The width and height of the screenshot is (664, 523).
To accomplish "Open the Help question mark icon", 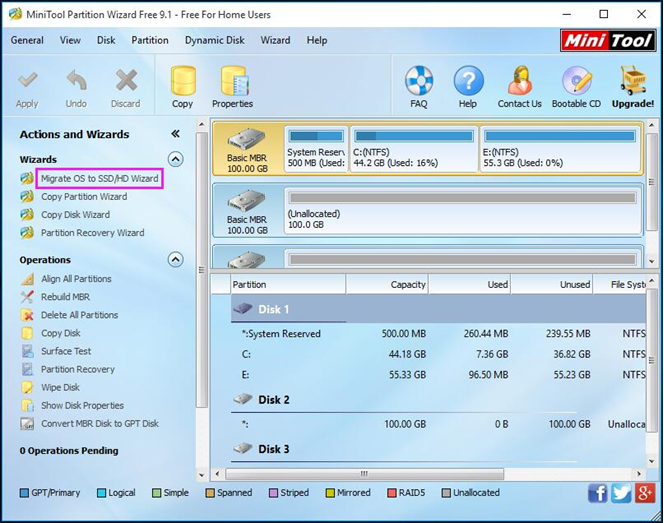I will pyautogui.click(x=468, y=80).
